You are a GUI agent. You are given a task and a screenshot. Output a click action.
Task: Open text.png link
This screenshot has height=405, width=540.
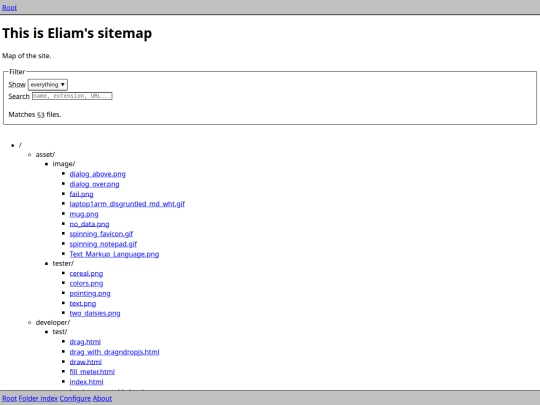[x=83, y=303]
